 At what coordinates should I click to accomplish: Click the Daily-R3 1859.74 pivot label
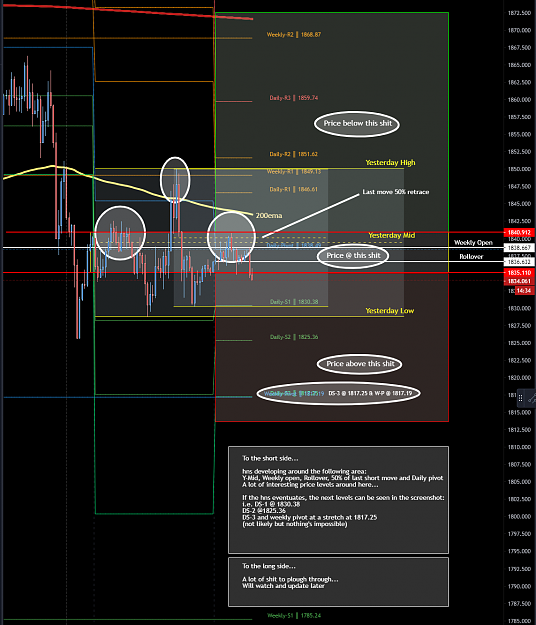pyautogui.click(x=294, y=98)
